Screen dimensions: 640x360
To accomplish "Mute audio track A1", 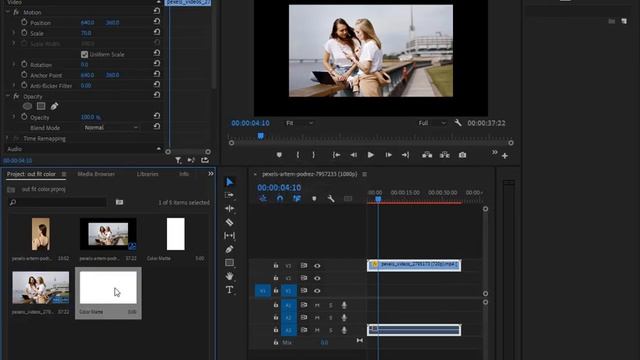I will (317, 305).
